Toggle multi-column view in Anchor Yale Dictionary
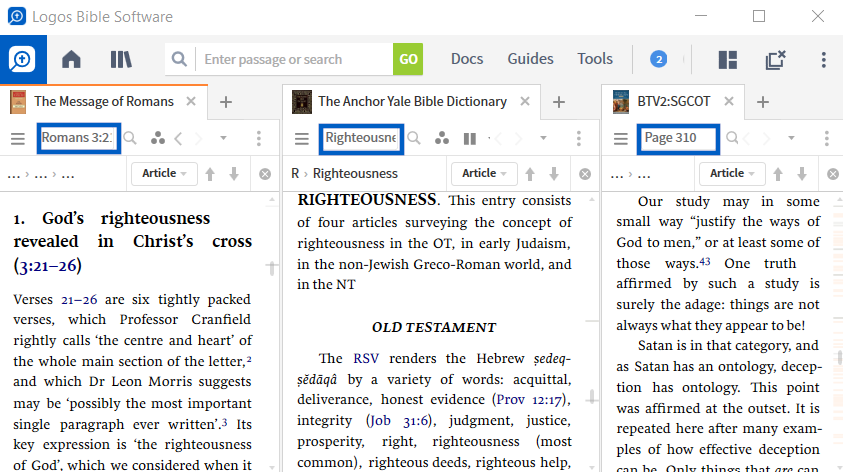 (x=470, y=139)
